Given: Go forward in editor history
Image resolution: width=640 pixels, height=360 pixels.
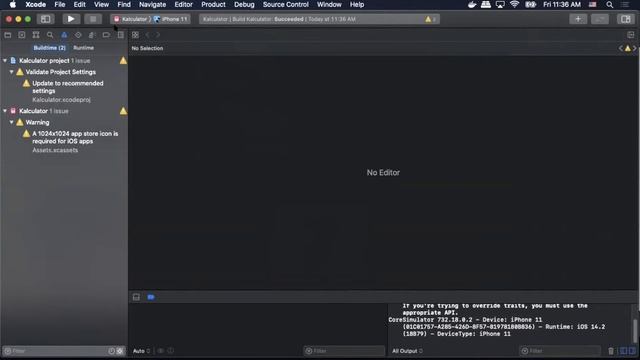Looking at the screenshot, I should tap(158, 35).
